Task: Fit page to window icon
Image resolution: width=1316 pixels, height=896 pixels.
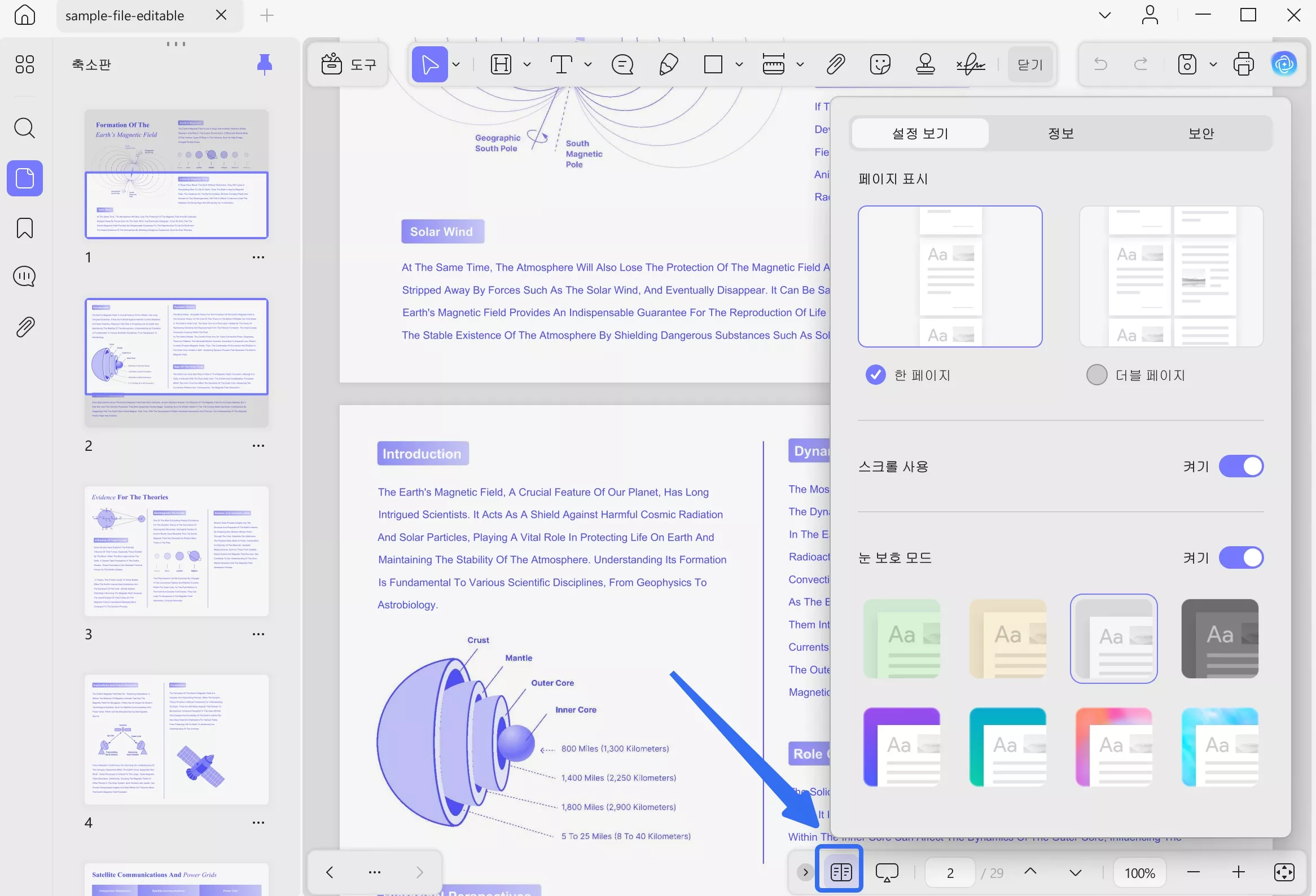Action: [1284, 872]
